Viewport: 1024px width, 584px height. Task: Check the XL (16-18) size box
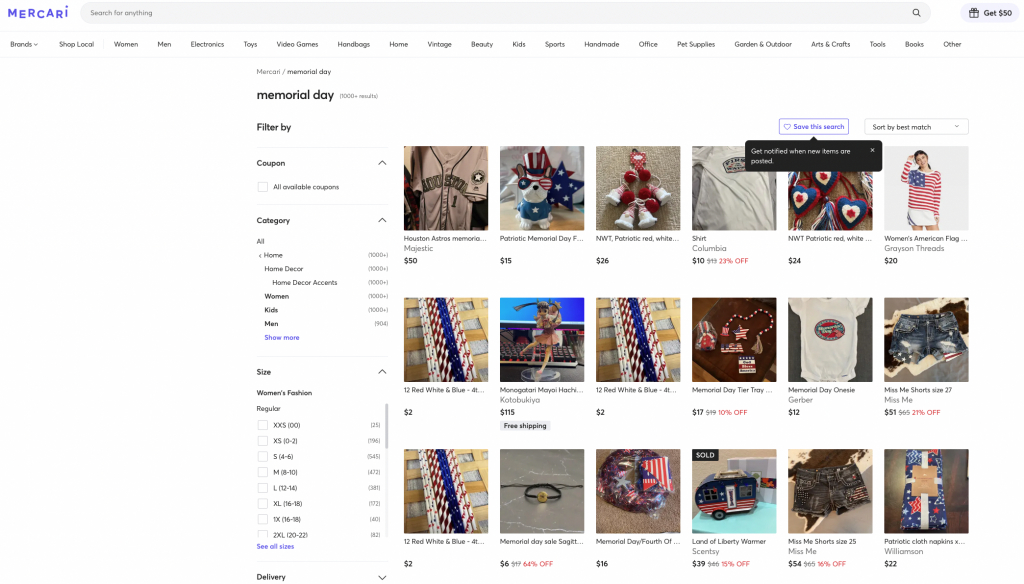(263, 504)
